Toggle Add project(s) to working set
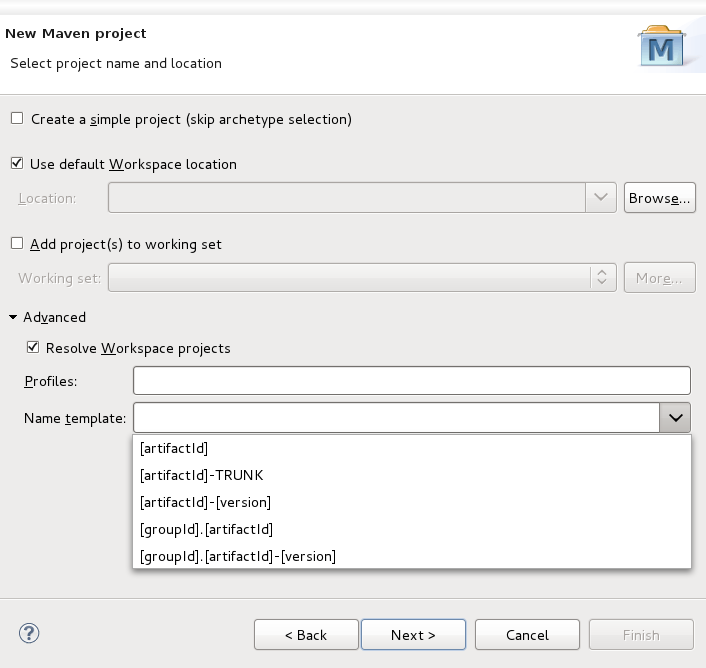This screenshot has width=706, height=668. 17,244
